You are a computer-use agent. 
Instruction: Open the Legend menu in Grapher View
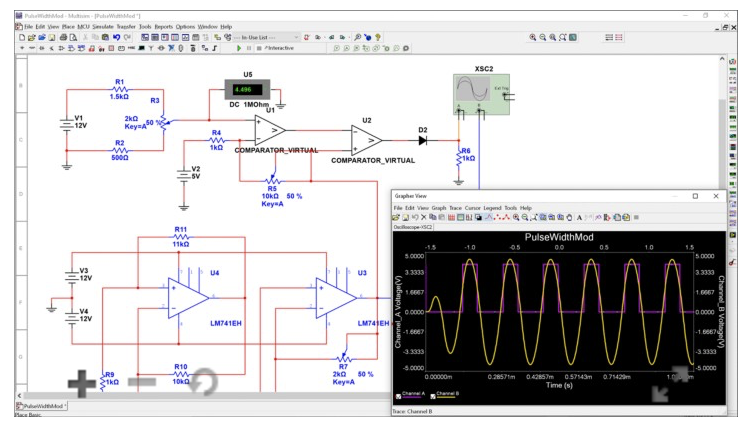pos(492,208)
